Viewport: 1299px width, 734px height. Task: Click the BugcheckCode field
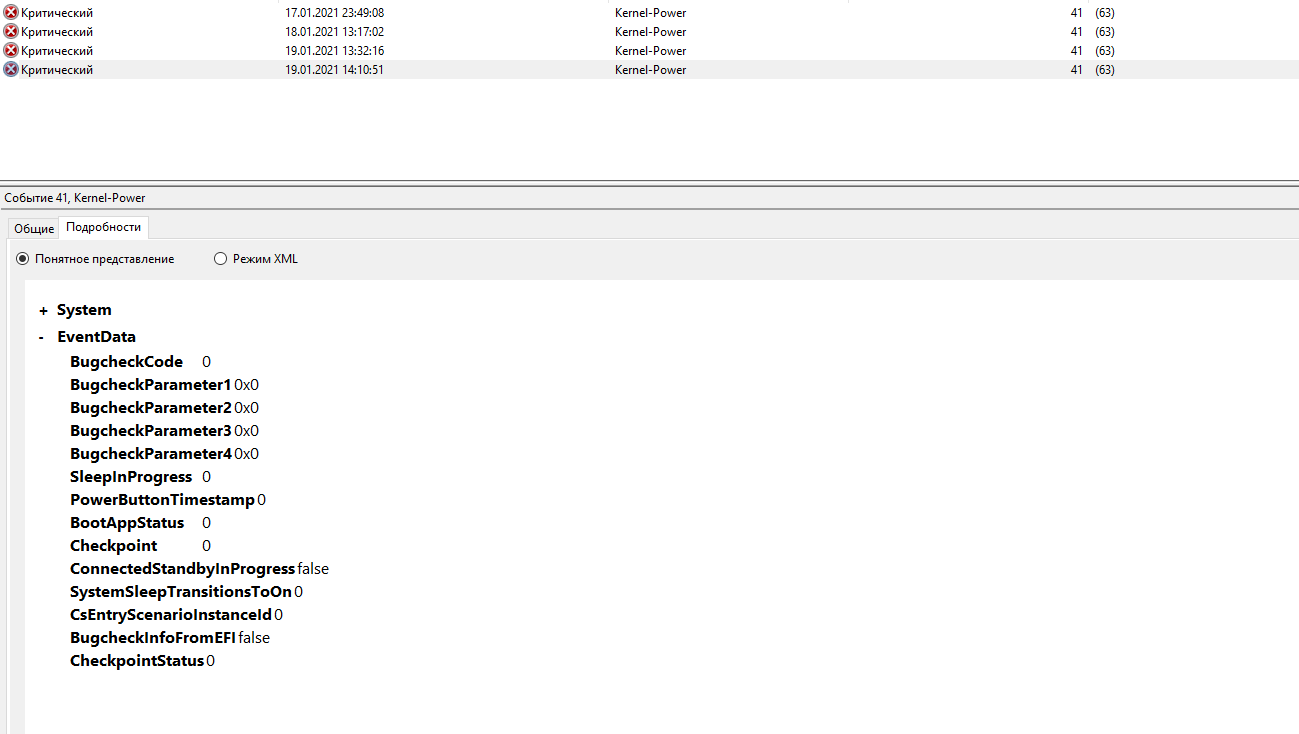[x=140, y=362]
